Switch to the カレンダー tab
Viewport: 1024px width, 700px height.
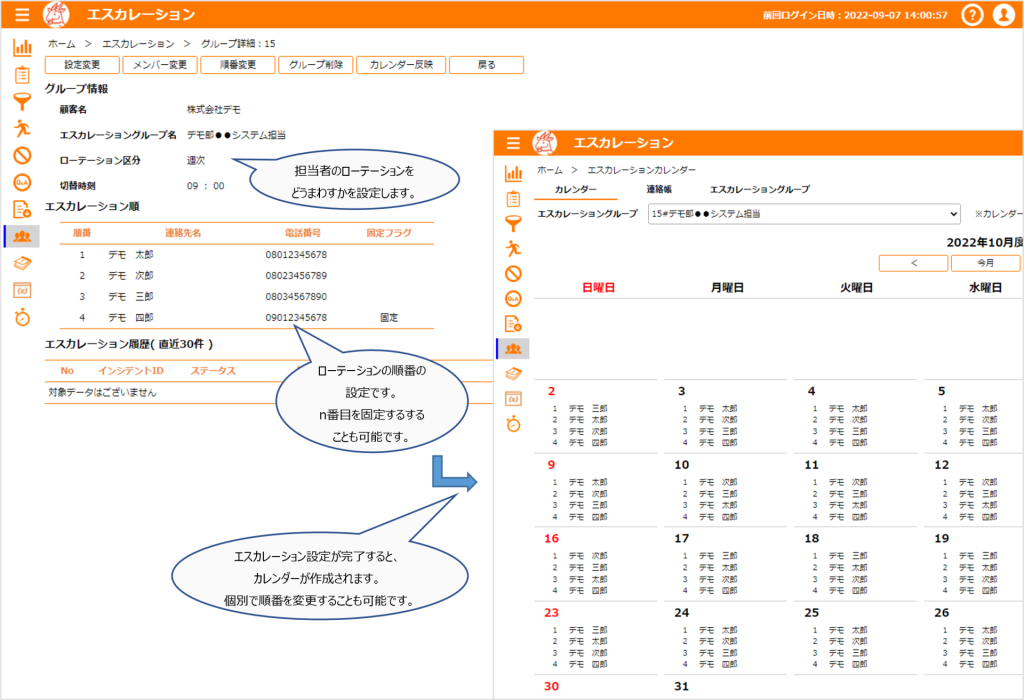575,189
